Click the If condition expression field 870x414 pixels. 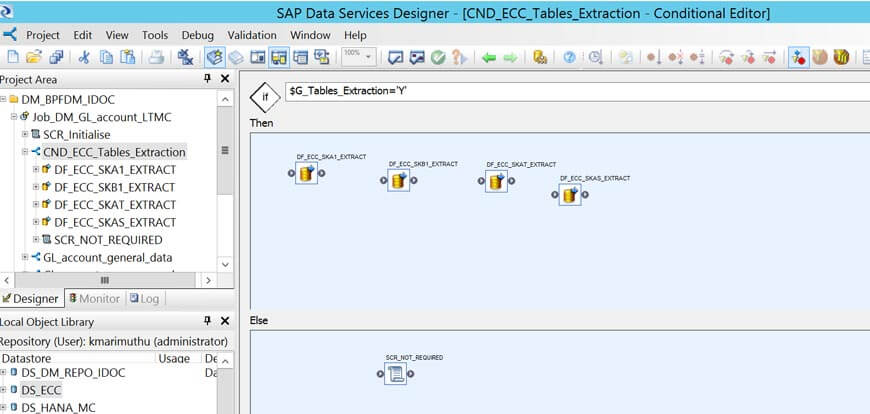[577, 92]
